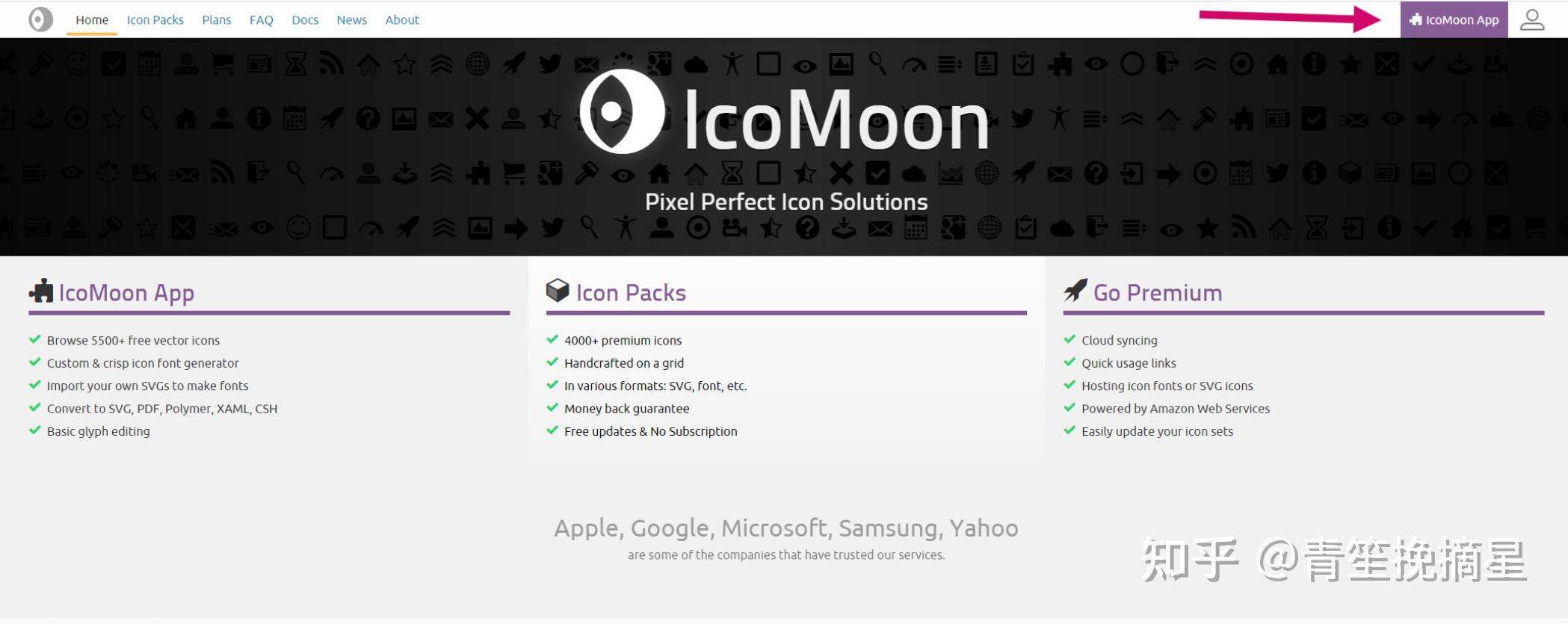
Task: View the News page
Action: (x=351, y=20)
